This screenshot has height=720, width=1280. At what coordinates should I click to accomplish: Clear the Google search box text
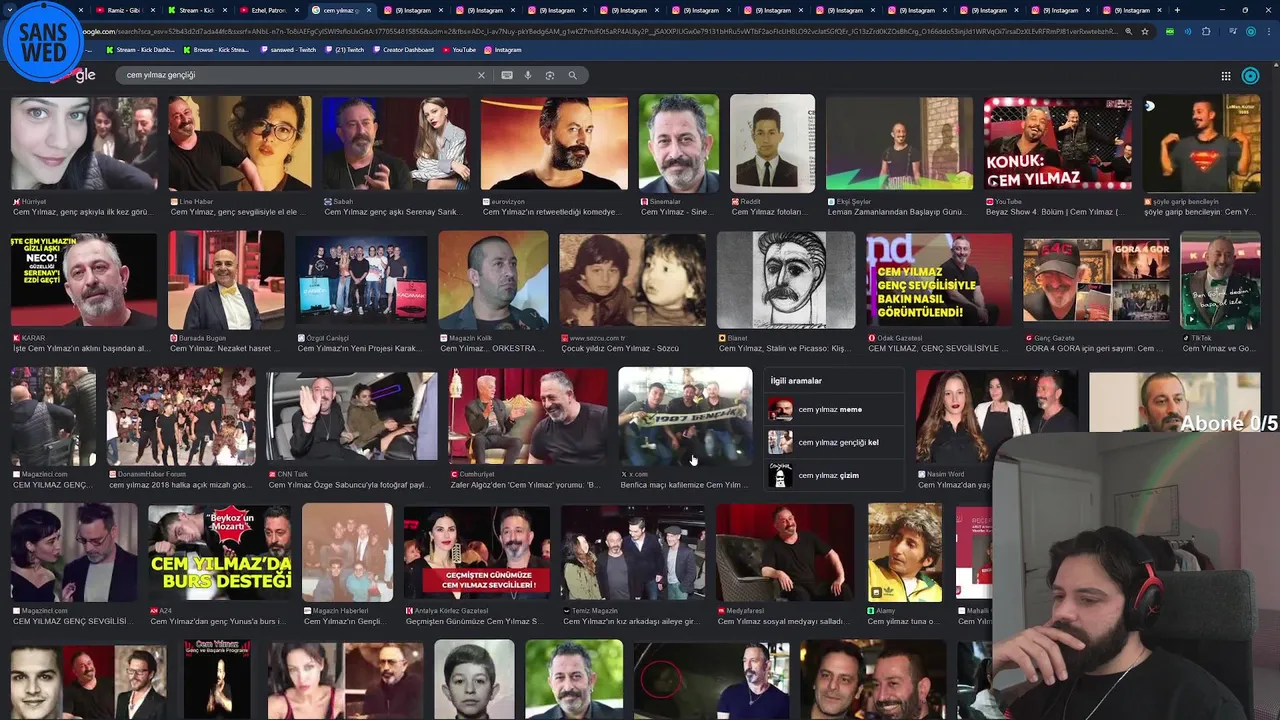pyautogui.click(x=481, y=75)
